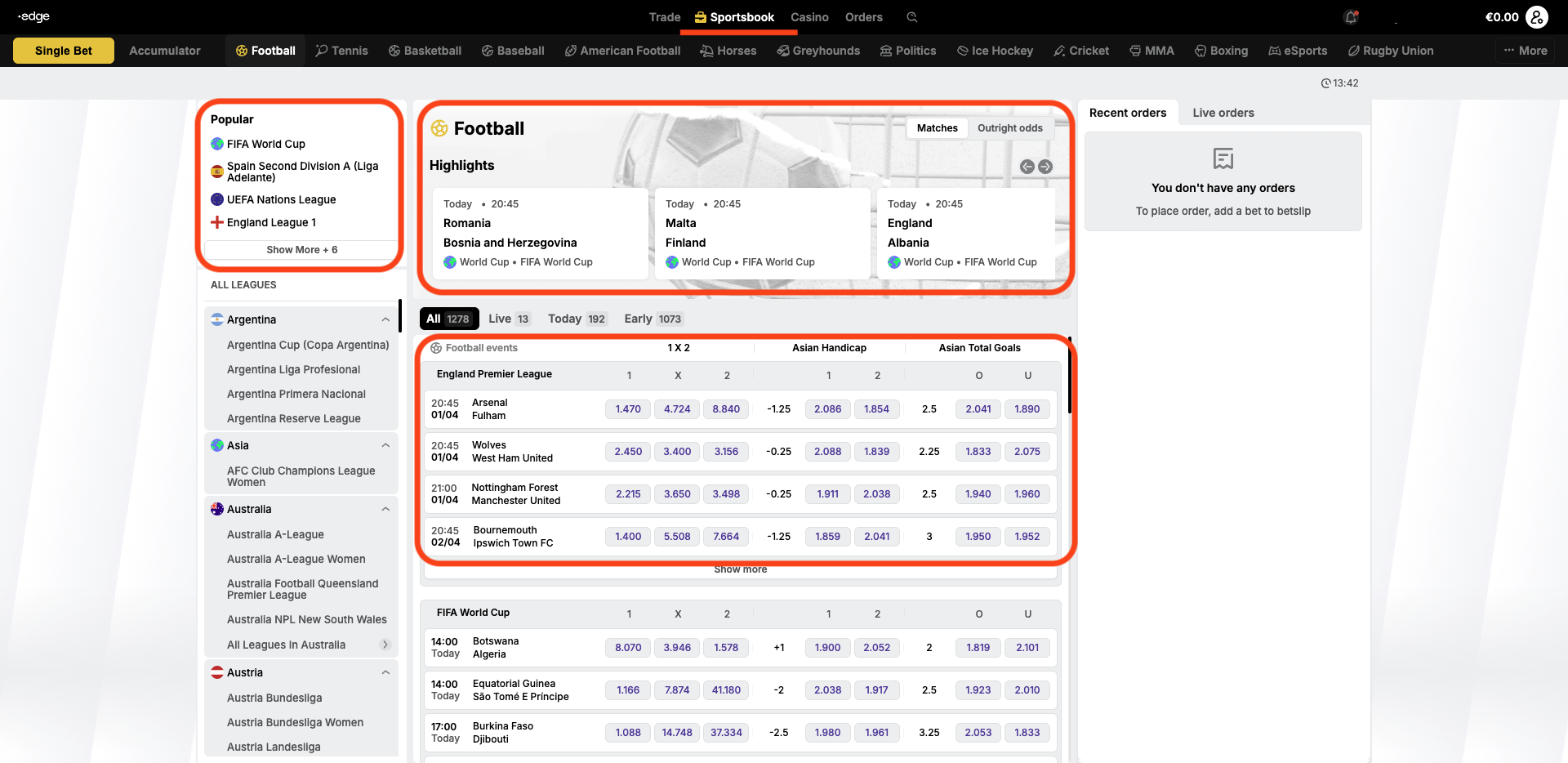Select the Tennis sport icon
Image resolution: width=1568 pixels, height=763 pixels.
pos(323,51)
